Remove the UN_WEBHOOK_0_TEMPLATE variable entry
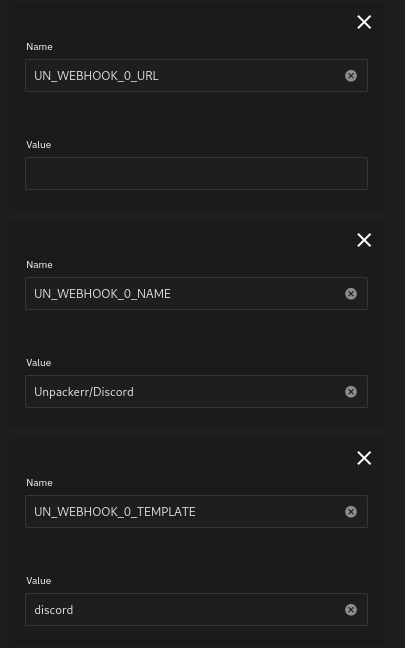This screenshot has width=405, height=648. [x=364, y=458]
